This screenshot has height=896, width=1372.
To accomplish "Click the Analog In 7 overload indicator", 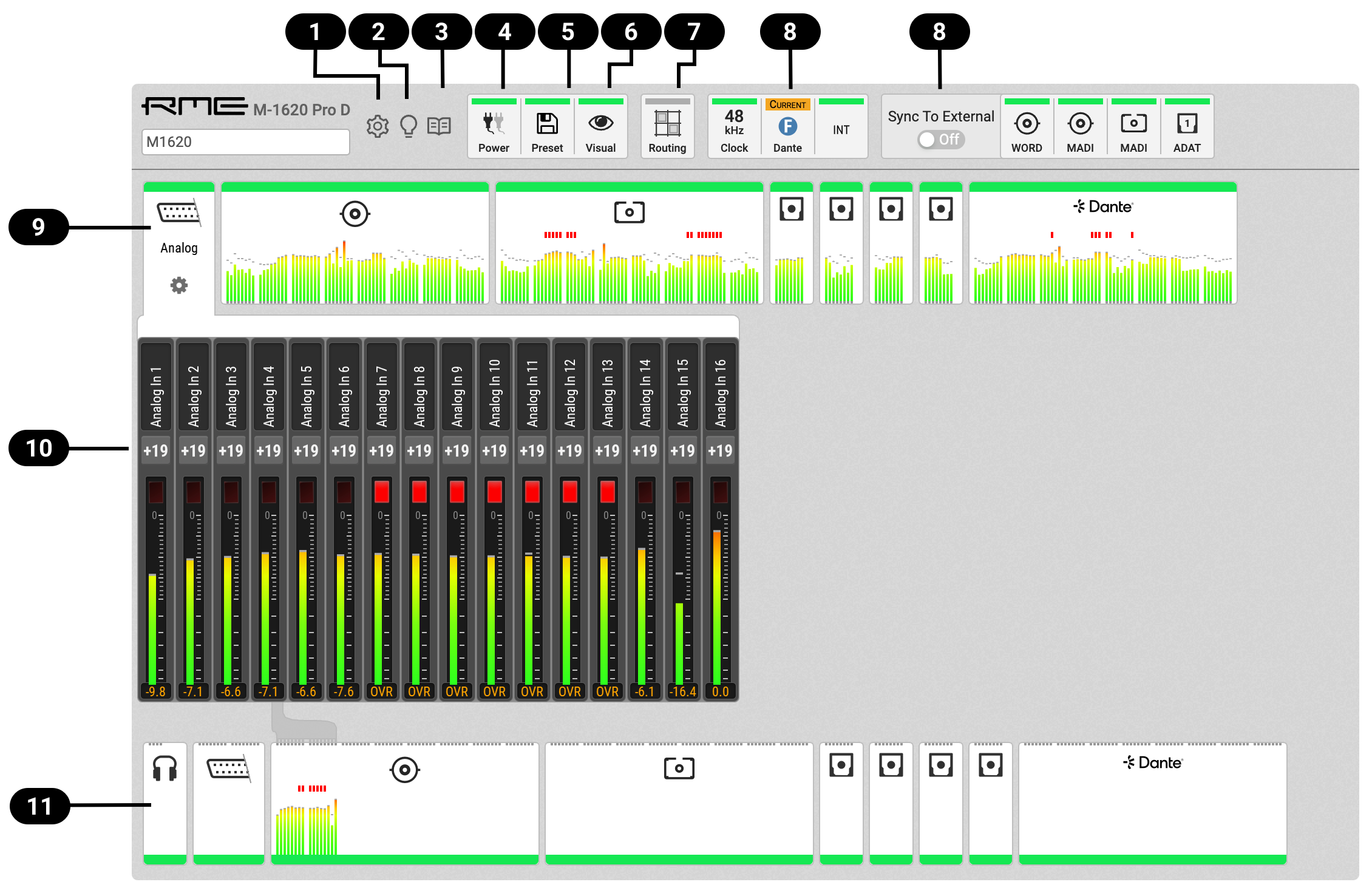I will click(x=382, y=491).
